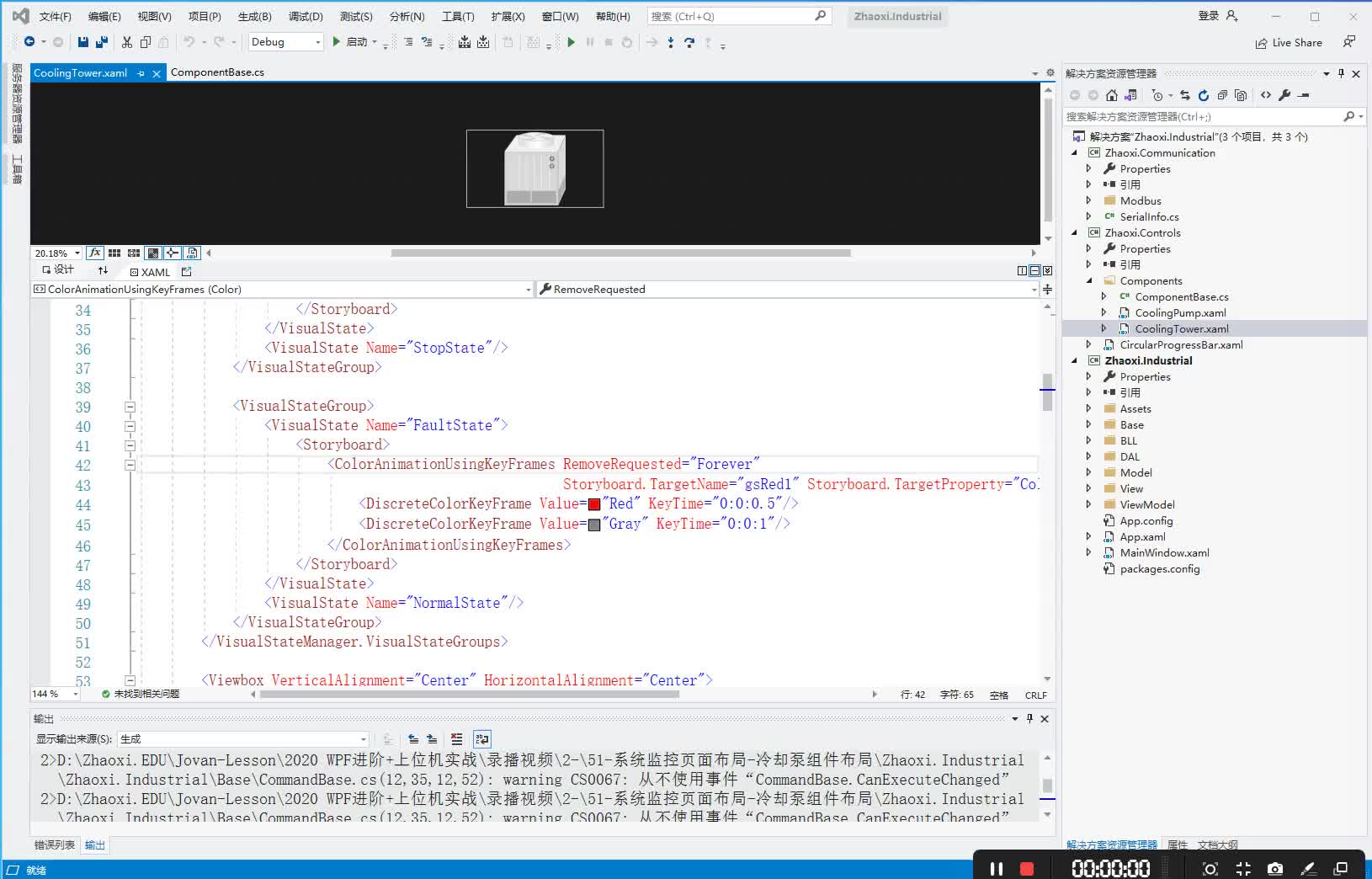Toggle the effects fx button
The image size is (1372, 879).
(95, 253)
